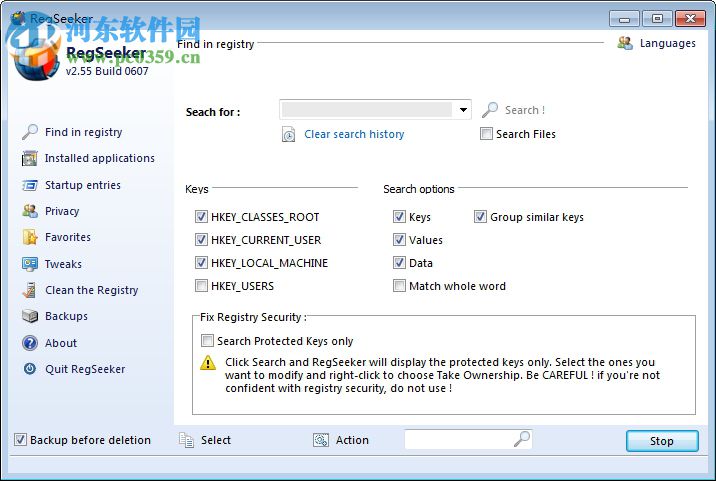The width and height of the screenshot is (716, 481).
Task: Click the Tweaks sidebar icon
Action: point(29,264)
